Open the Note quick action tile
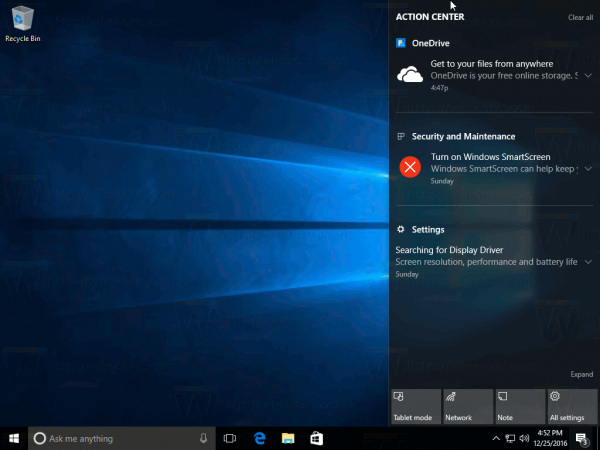 pyautogui.click(x=520, y=406)
